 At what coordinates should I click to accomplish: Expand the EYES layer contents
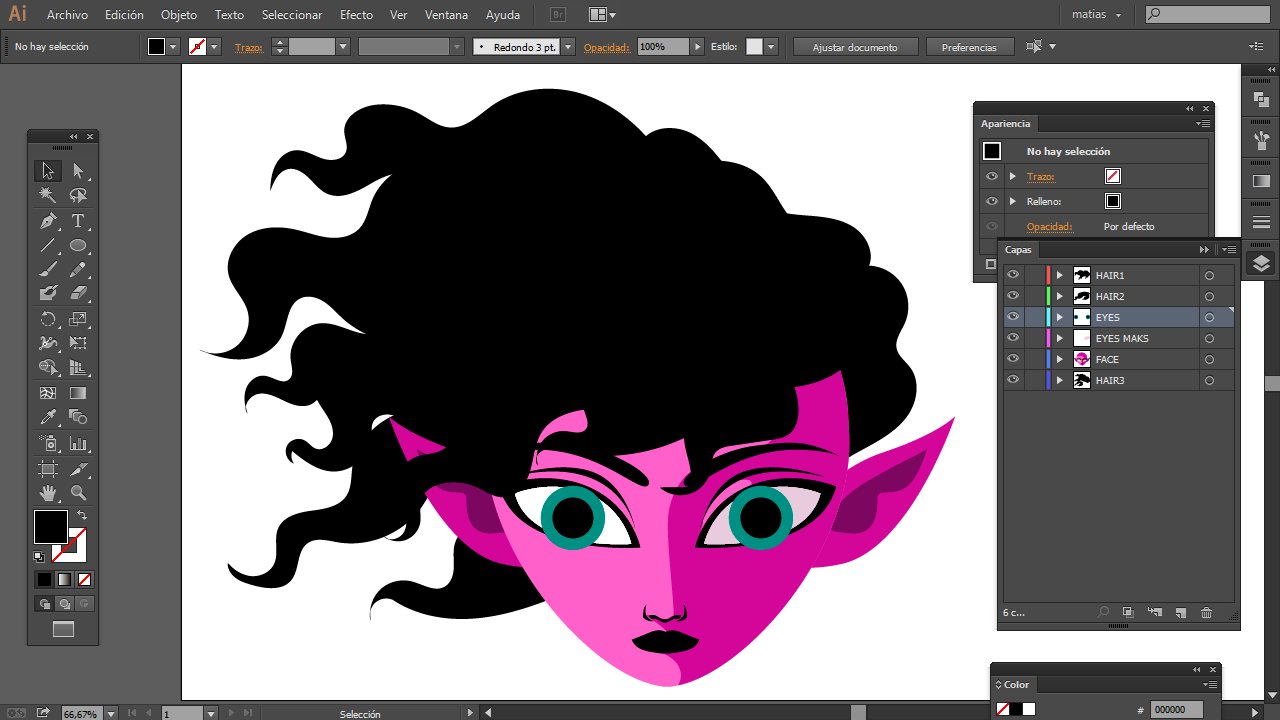coord(1060,317)
